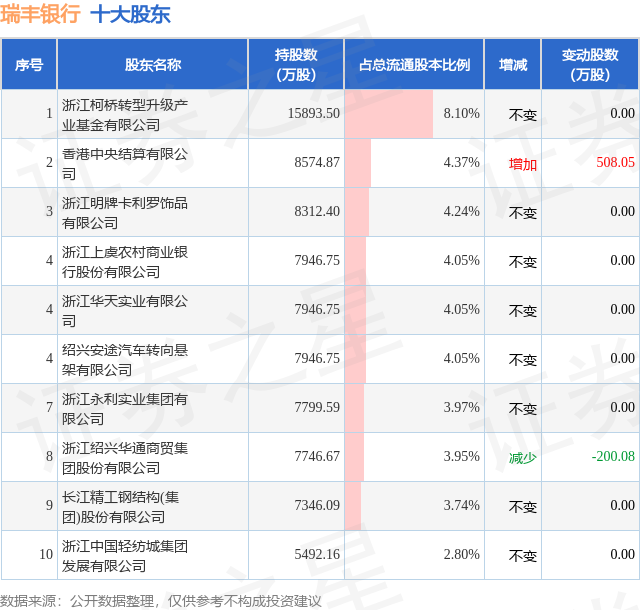The image size is (640, 610).
Task: Click the green -200.08 change value
Action: 613,456
